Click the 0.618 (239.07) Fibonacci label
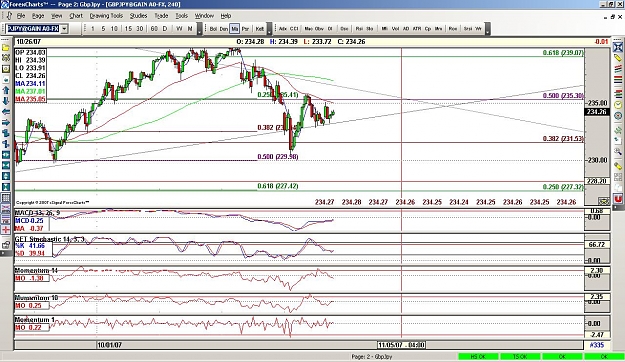 coord(563,53)
